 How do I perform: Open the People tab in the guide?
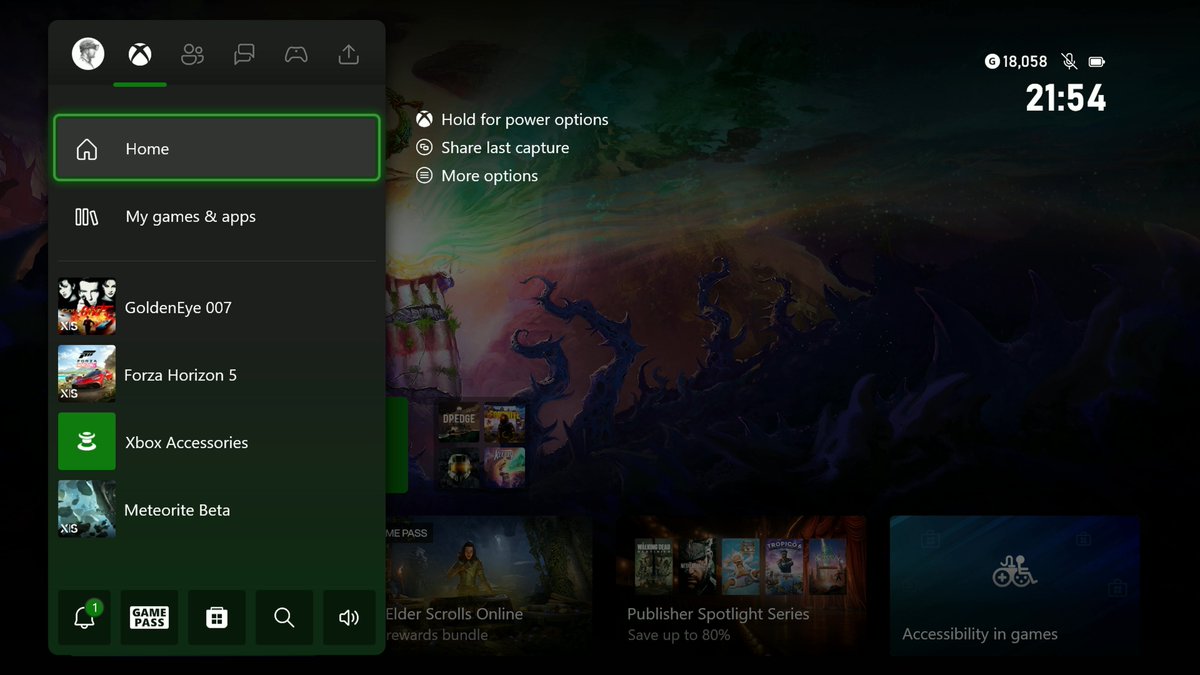click(x=192, y=55)
